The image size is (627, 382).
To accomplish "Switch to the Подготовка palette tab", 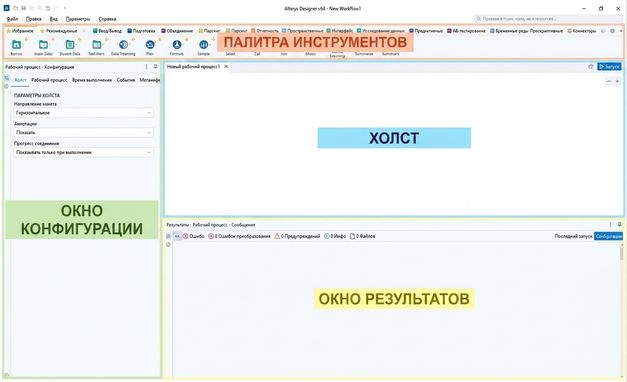I will tap(141, 31).
